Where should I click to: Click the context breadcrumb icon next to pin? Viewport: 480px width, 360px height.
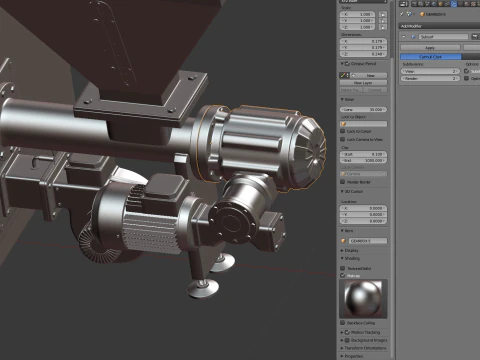[x=409, y=14]
